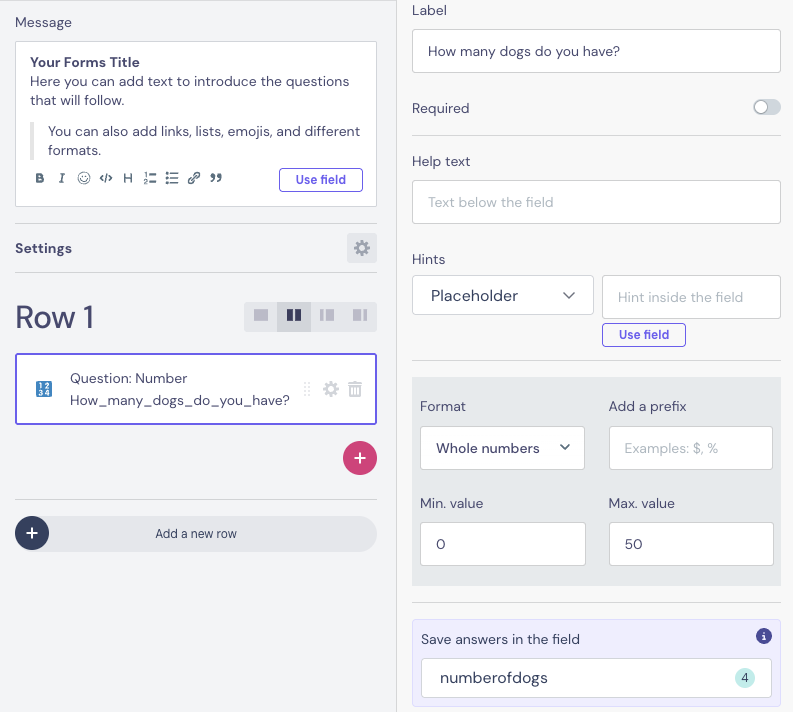Open the Number question's gear settings
The width and height of the screenshot is (793, 712).
click(x=331, y=389)
